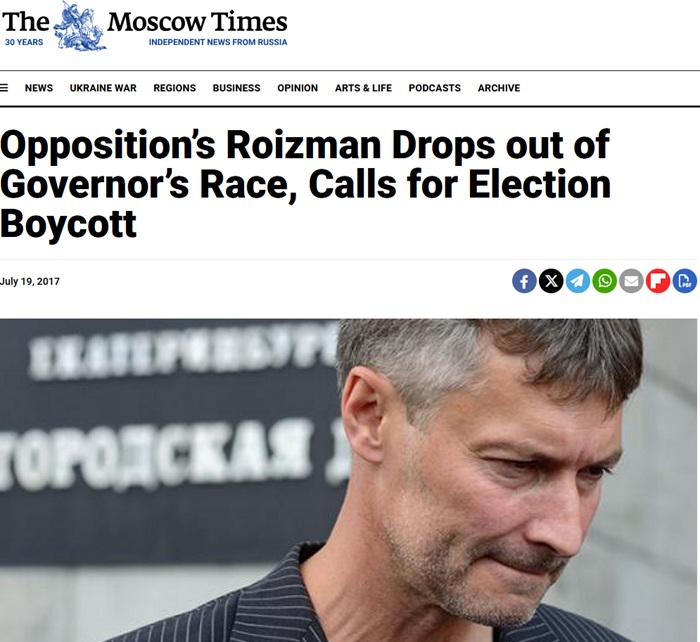
Task: Open Arts & Life section
Action: coord(363,88)
